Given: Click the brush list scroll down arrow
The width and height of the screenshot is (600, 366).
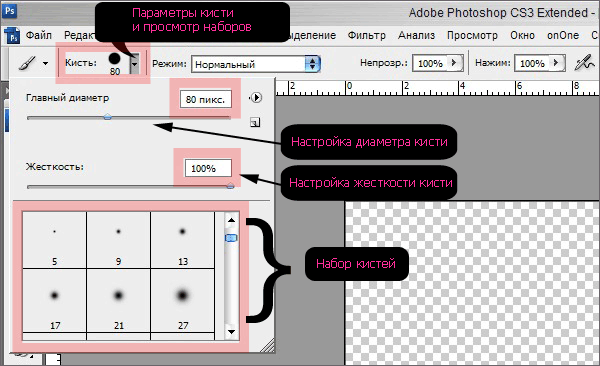Looking at the screenshot, I should click(x=231, y=332).
